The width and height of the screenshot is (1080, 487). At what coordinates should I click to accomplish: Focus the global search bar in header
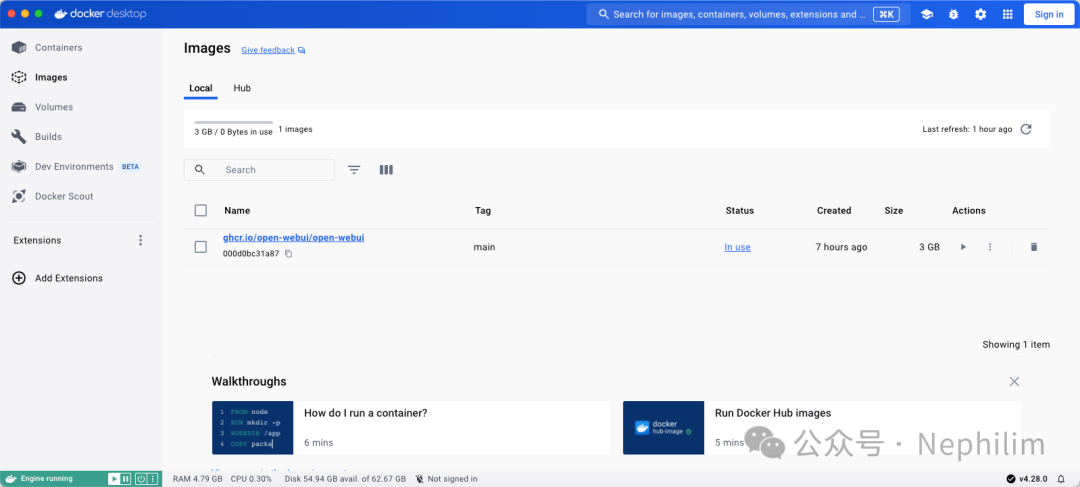click(x=748, y=14)
